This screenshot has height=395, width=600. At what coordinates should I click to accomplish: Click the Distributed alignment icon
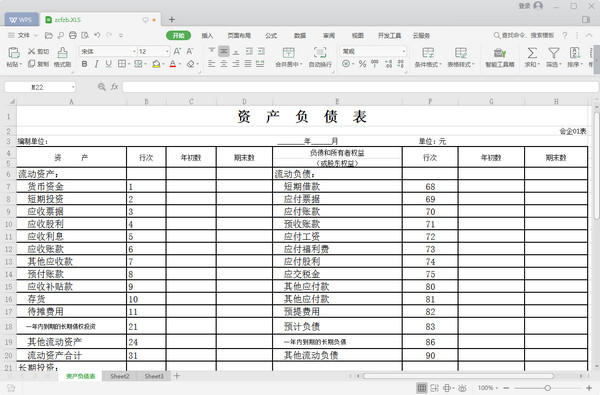pos(260,64)
